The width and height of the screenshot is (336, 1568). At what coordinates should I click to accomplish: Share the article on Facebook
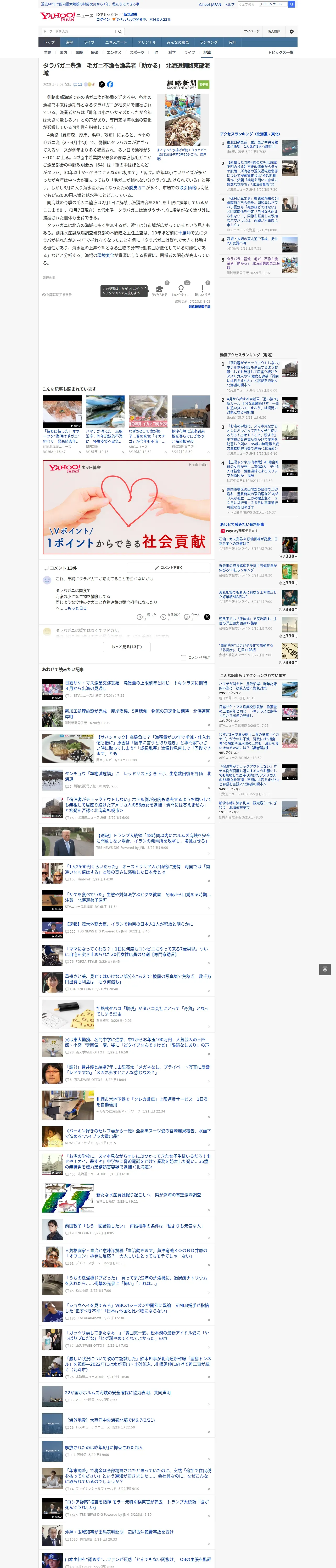110,85
